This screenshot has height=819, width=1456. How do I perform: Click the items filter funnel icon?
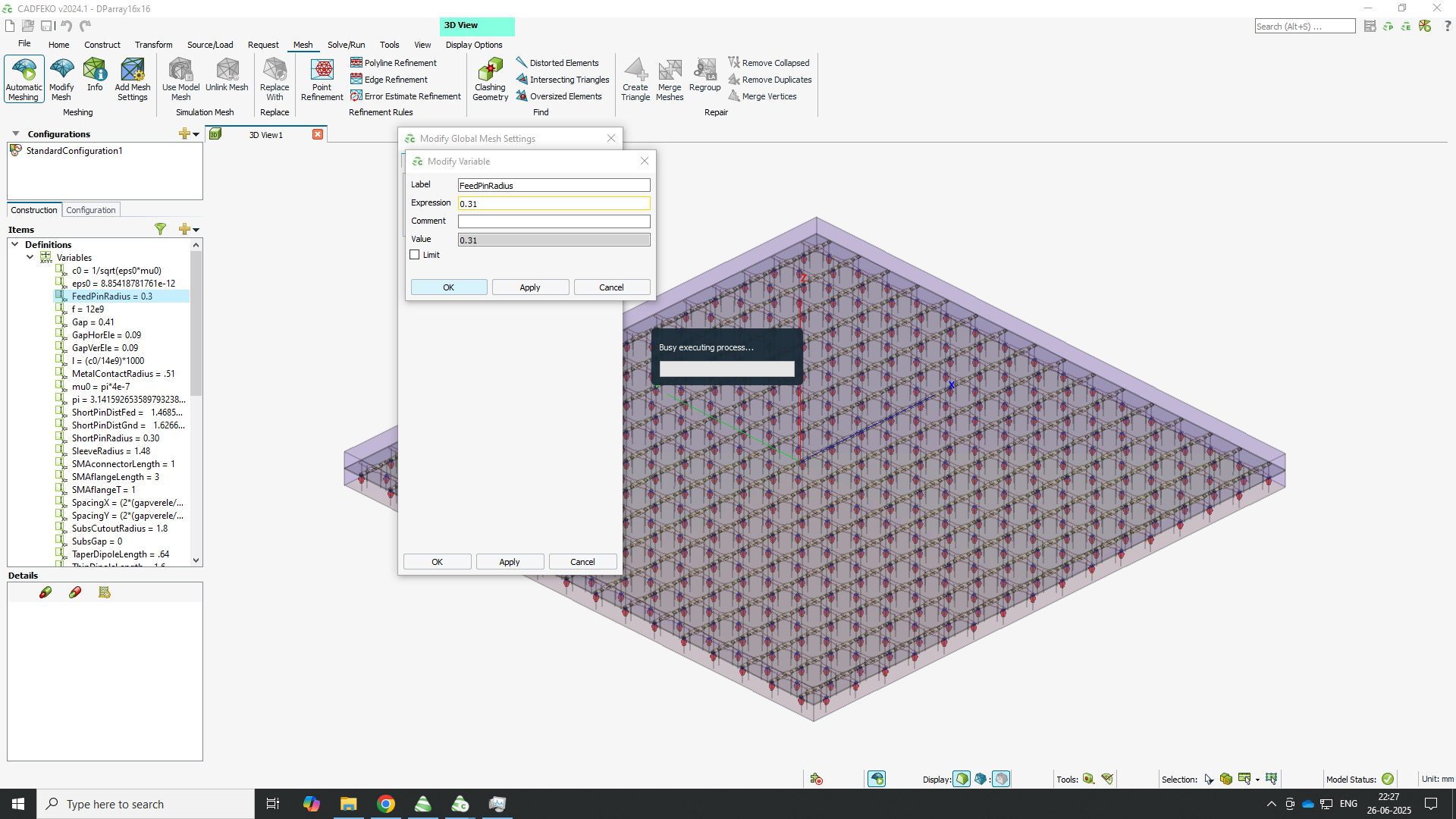coord(160,229)
